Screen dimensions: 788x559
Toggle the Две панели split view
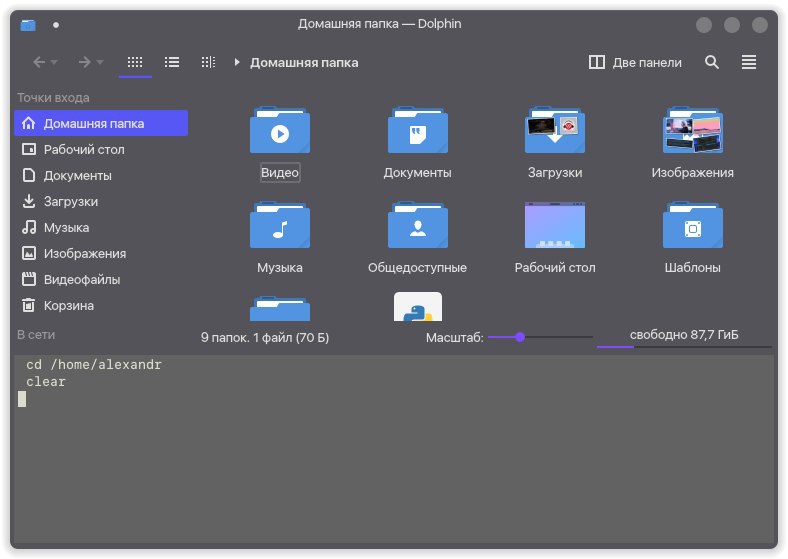tap(635, 62)
